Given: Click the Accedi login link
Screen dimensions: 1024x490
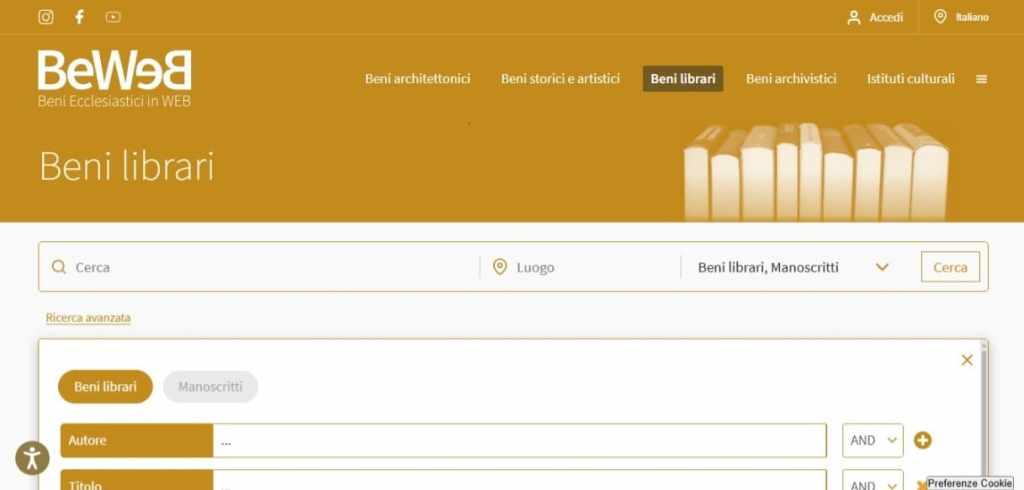Looking at the screenshot, I should pyautogui.click(x=875, y=17).
